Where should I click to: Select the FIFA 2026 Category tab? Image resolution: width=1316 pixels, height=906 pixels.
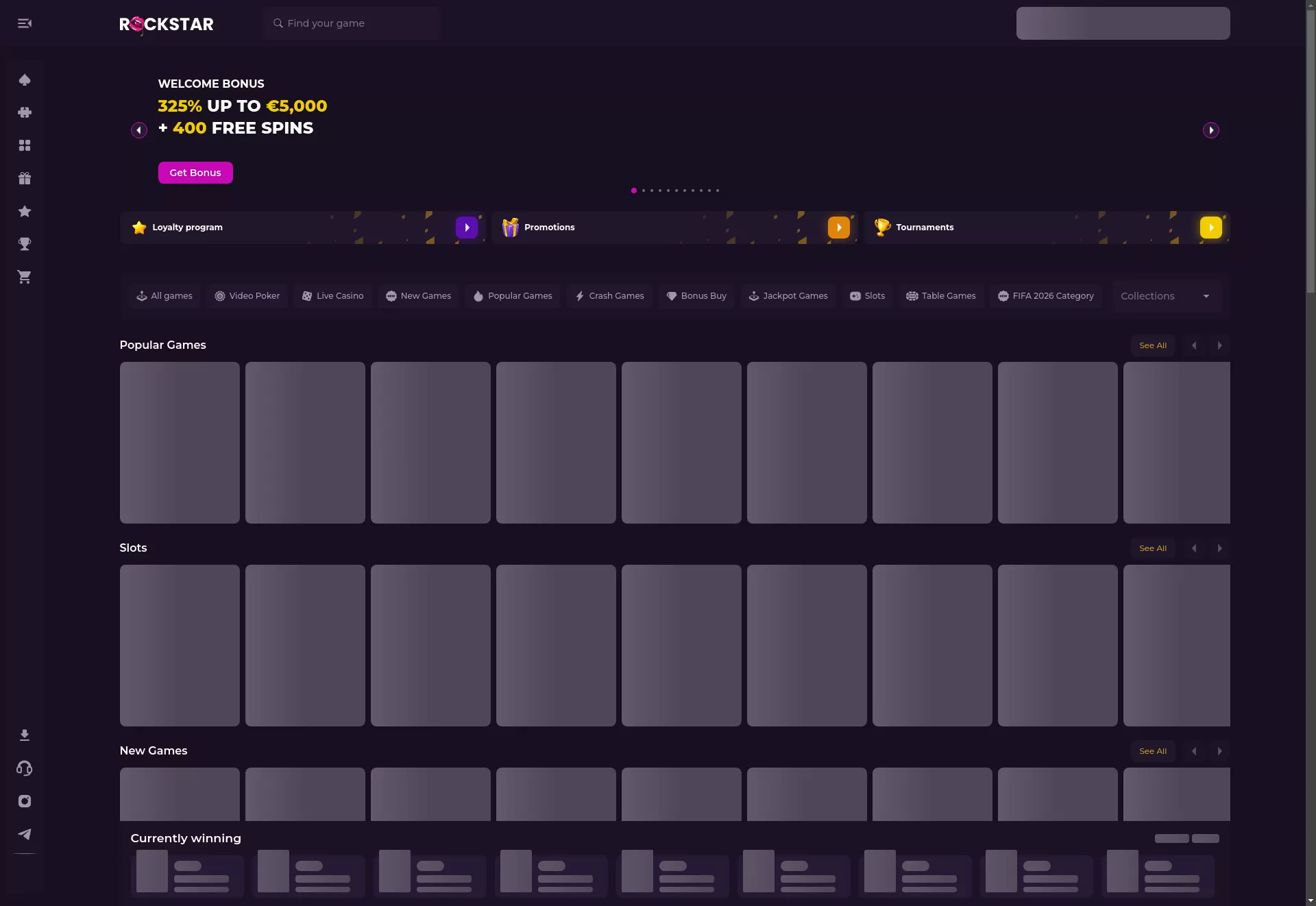(x=1046, y=296)
